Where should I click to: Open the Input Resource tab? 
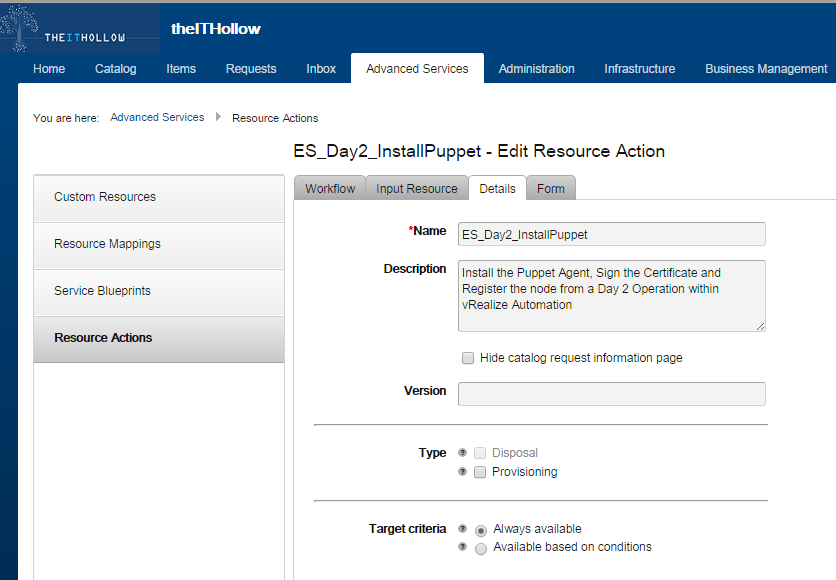(x=416, y=189)
